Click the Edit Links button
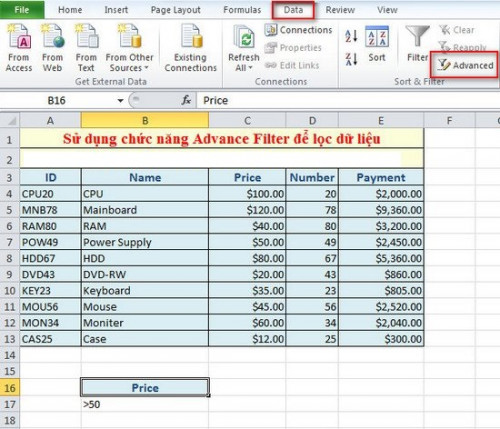500x429 pixels. [292, 65]
